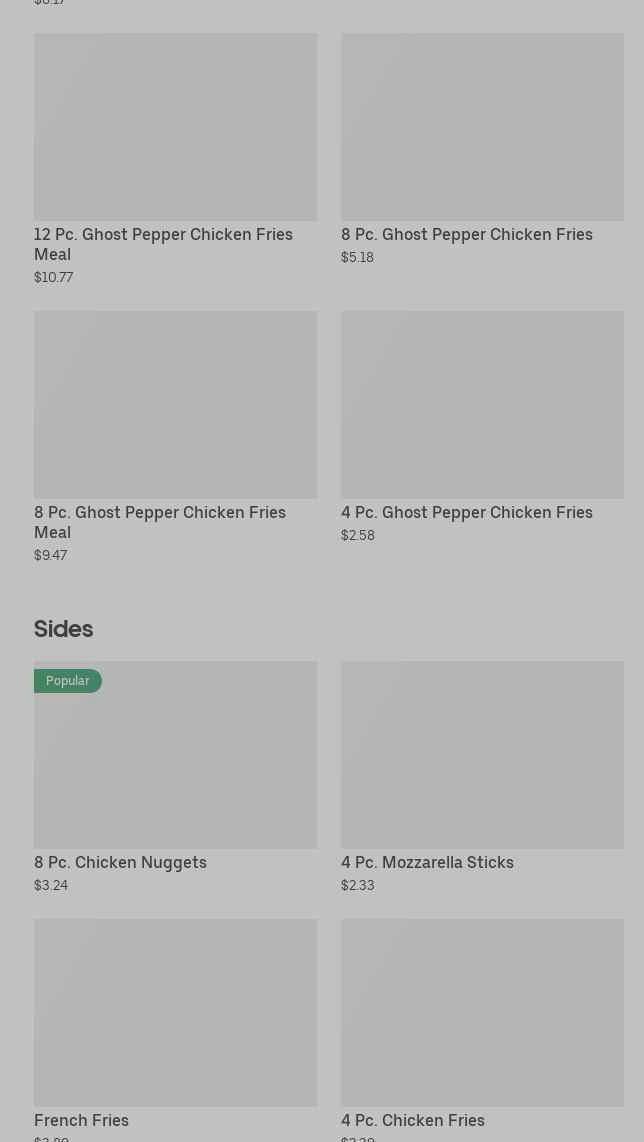Click 4 Pc. Mozzarella Sticks image
Screen dimensions: 644x1142
coord(482,754)
